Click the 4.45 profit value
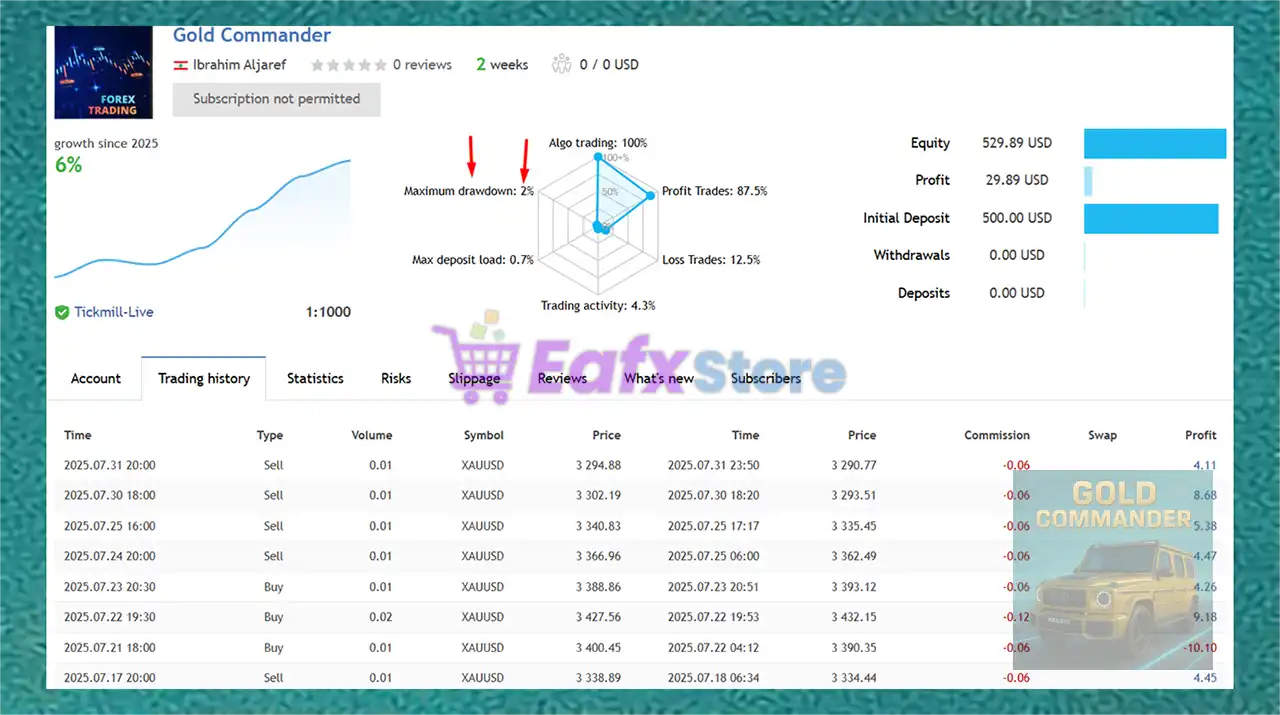1280x715 pixels. coord(1205,678)
